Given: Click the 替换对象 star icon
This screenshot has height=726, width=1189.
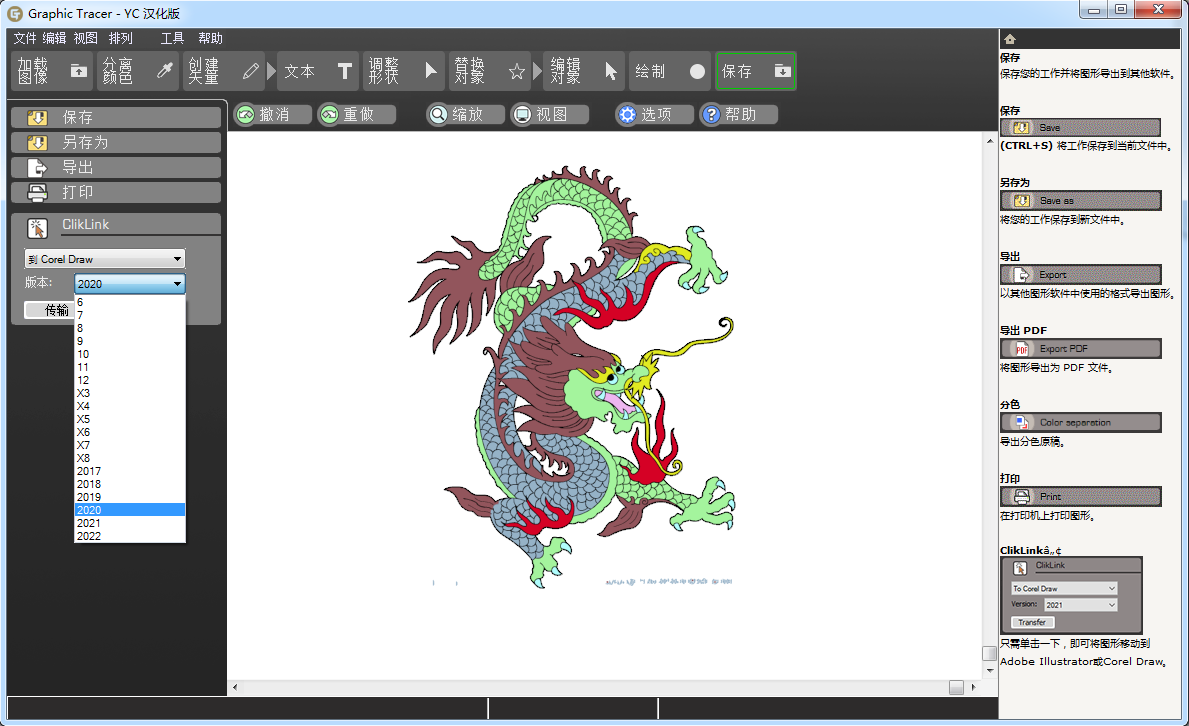Looking at the screenshot, I should (x=515, y=70).
